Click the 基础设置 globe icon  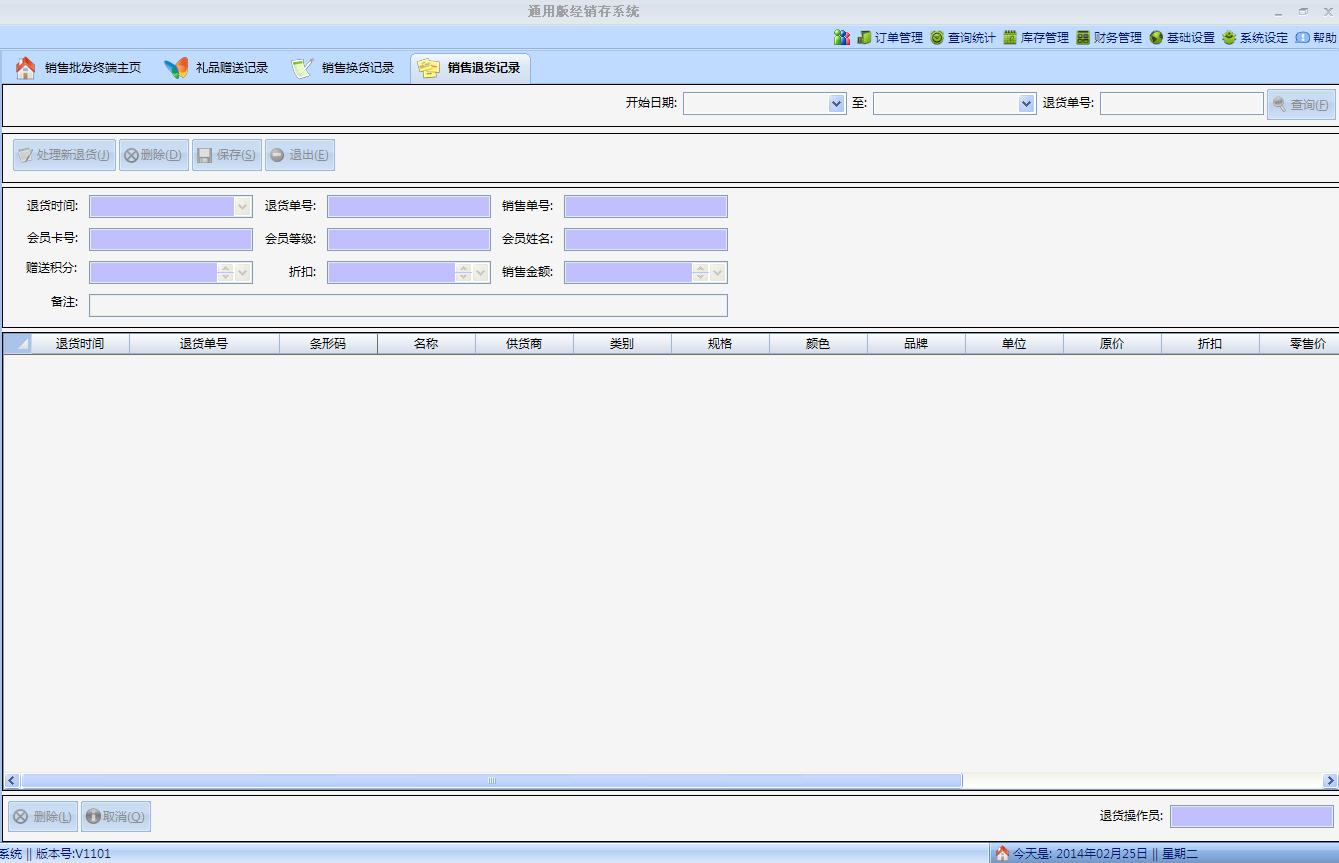1156,38
